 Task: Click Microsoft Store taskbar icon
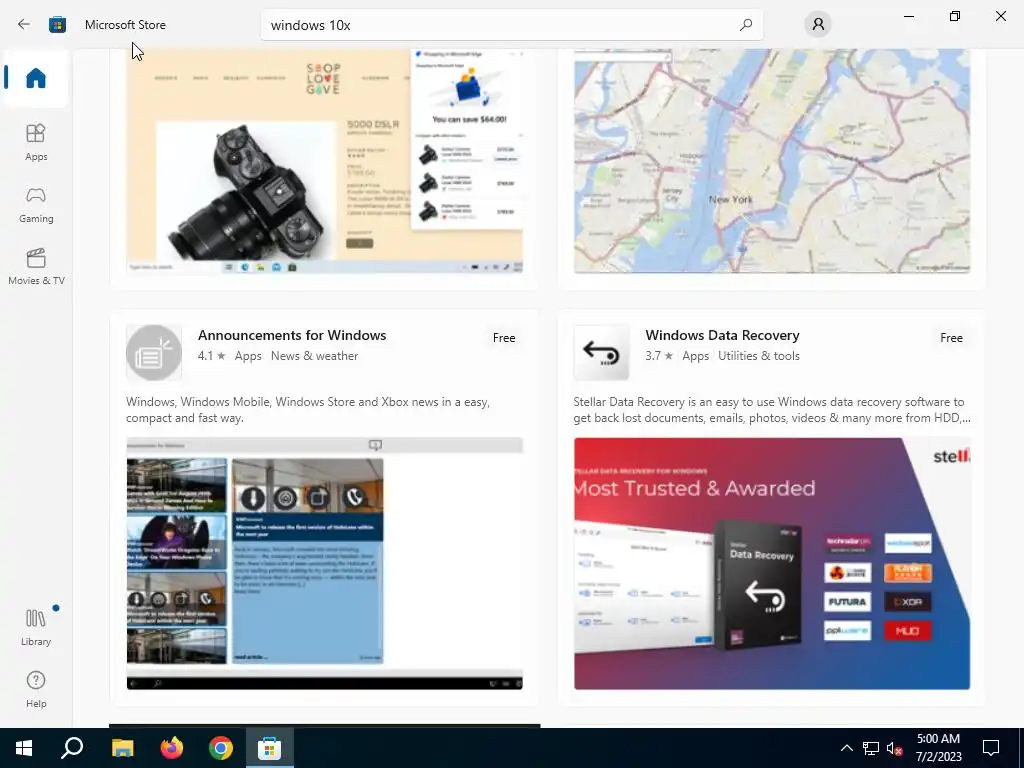(269, 748)
